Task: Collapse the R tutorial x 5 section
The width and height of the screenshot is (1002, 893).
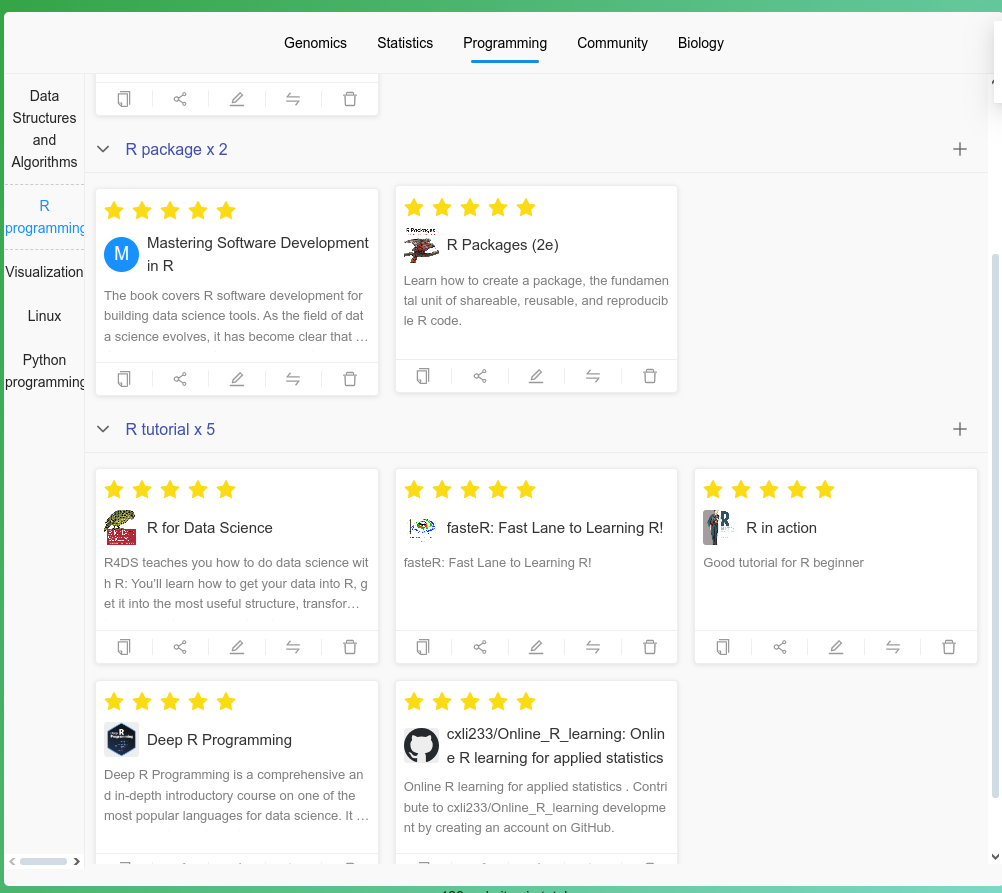Action: coord(103,429)
